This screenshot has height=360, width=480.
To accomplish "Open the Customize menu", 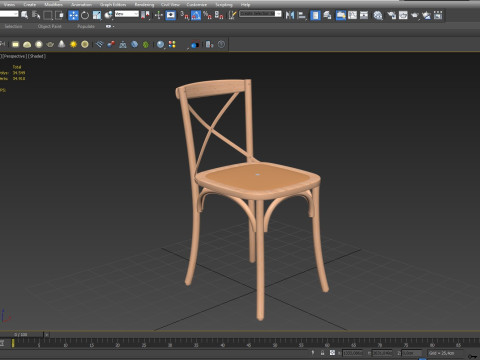I will pos(197,5).
